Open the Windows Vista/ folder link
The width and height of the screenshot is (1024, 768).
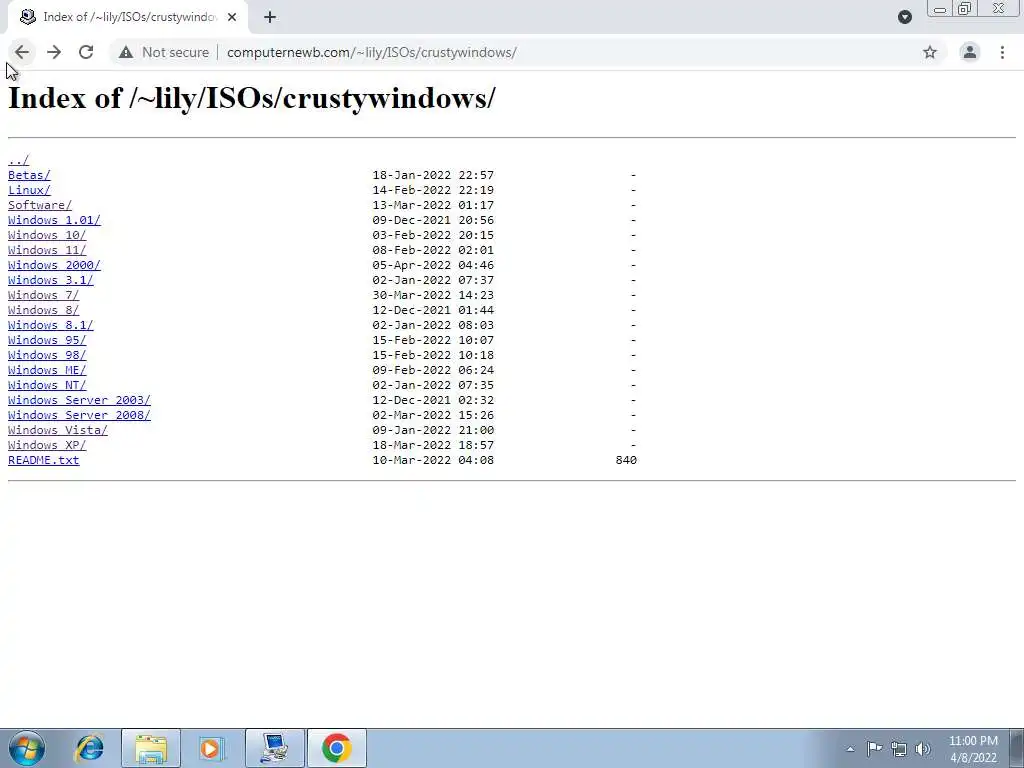(57, 430)
